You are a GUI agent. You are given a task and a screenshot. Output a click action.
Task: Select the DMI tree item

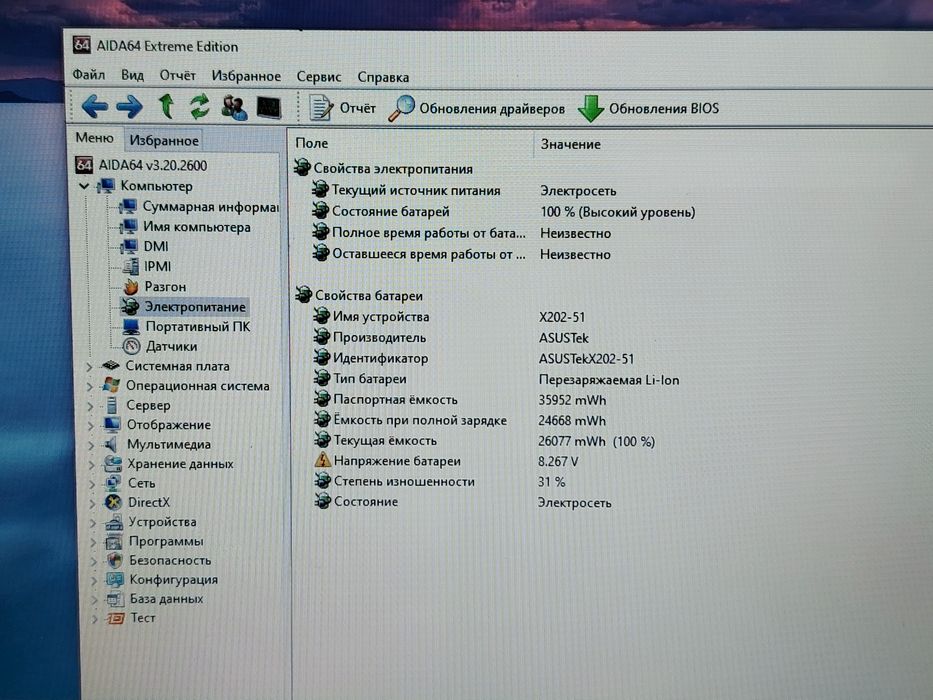pos(155,246)
